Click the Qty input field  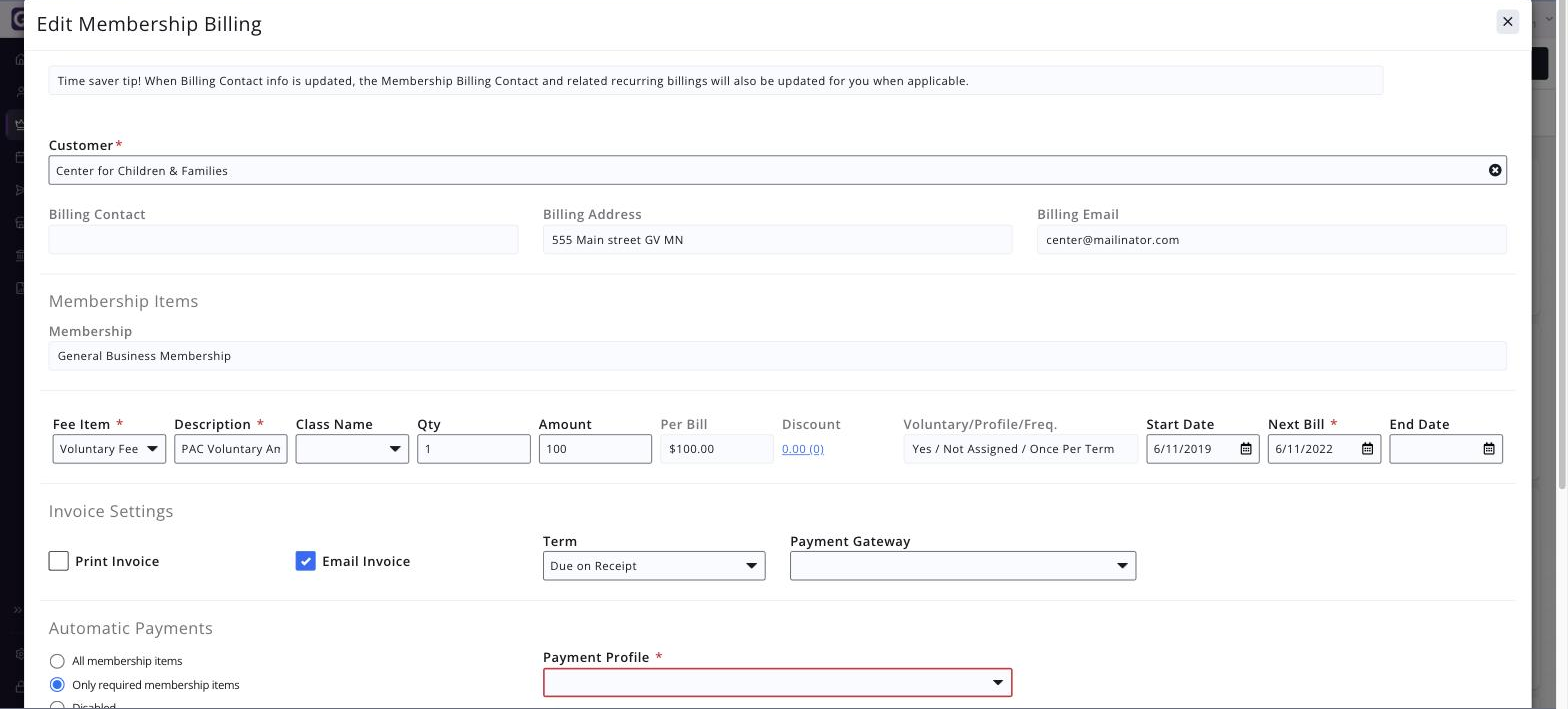(x=474, y=449)
